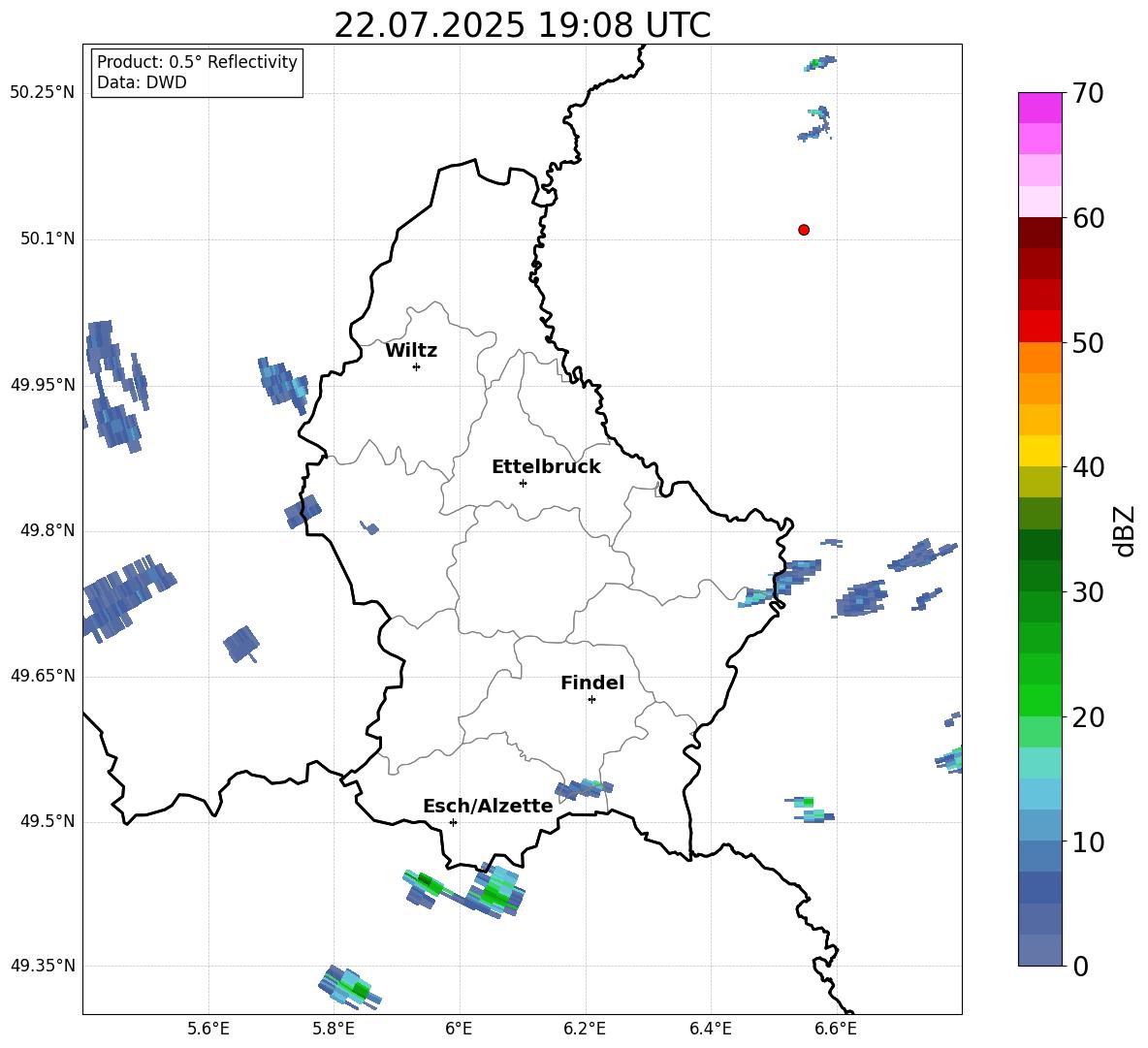Image resolution: width=1148 pixels, height=1048 pixels.
Task: Click the 'Data: DWD' text
Action: pyautogui.click(x=142, y=82)
